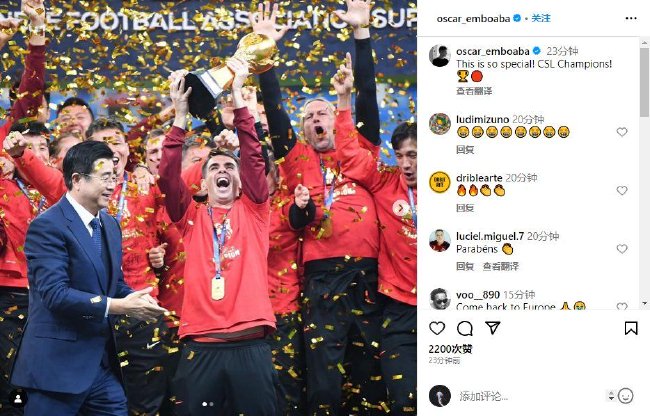Like driblearte's comment
This screenshot has width=650, height=416.
(x=622, y=190)
